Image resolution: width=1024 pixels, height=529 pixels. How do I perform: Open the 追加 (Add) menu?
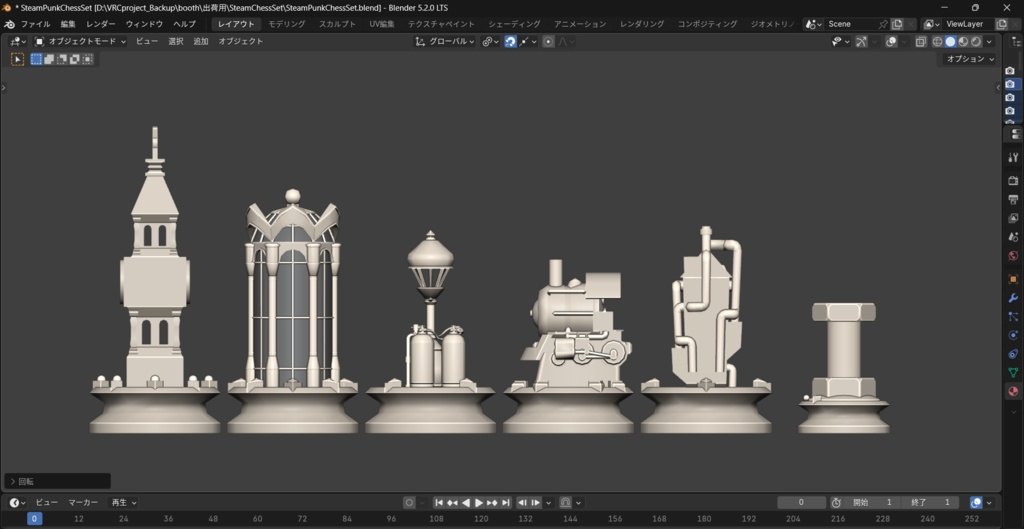[200, 41]
